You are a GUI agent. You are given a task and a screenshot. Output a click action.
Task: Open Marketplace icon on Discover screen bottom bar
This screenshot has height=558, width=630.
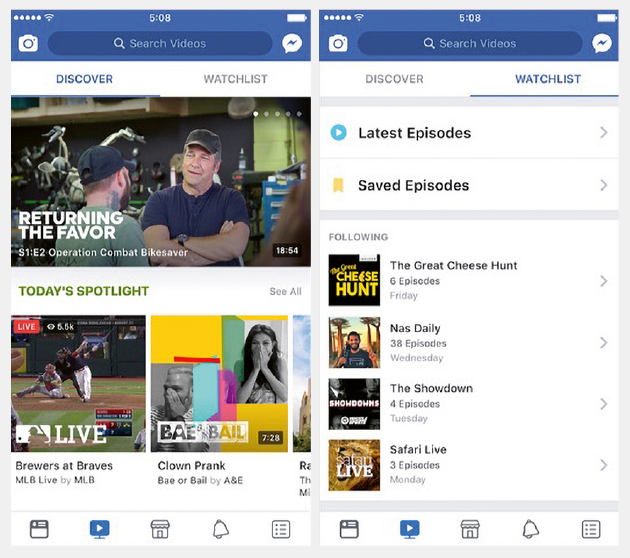160,529
